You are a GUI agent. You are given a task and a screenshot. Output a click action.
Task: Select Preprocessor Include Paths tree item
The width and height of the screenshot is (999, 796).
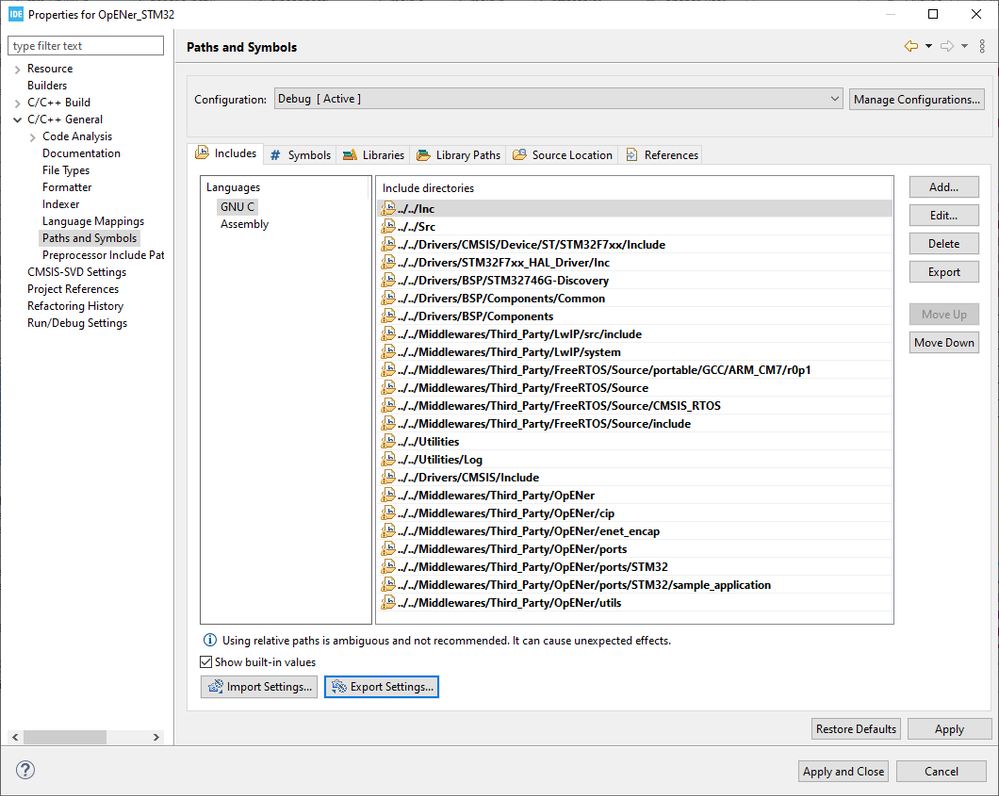coord(103,255)
